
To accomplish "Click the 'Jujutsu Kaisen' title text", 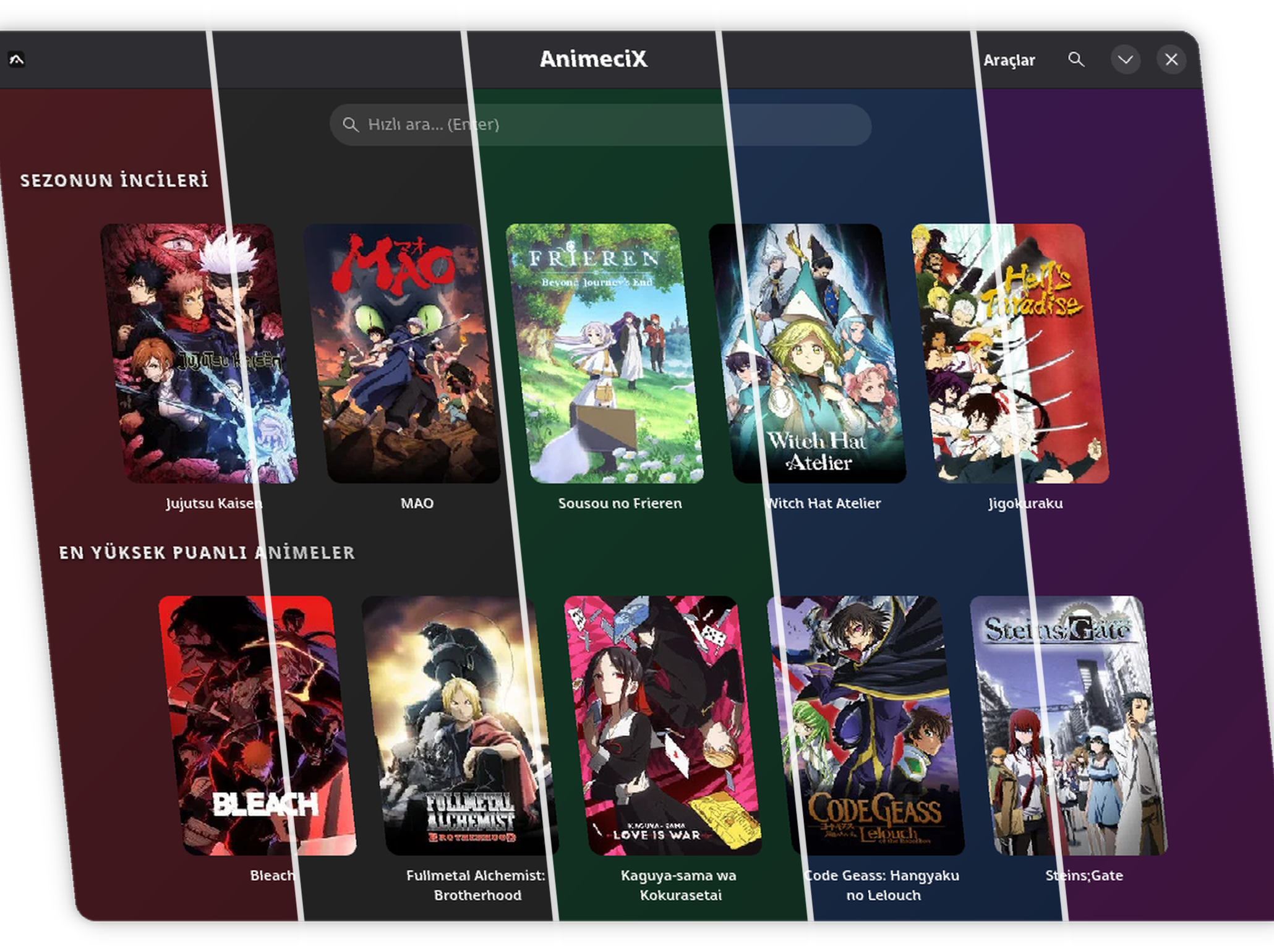I will click(214, 503).
